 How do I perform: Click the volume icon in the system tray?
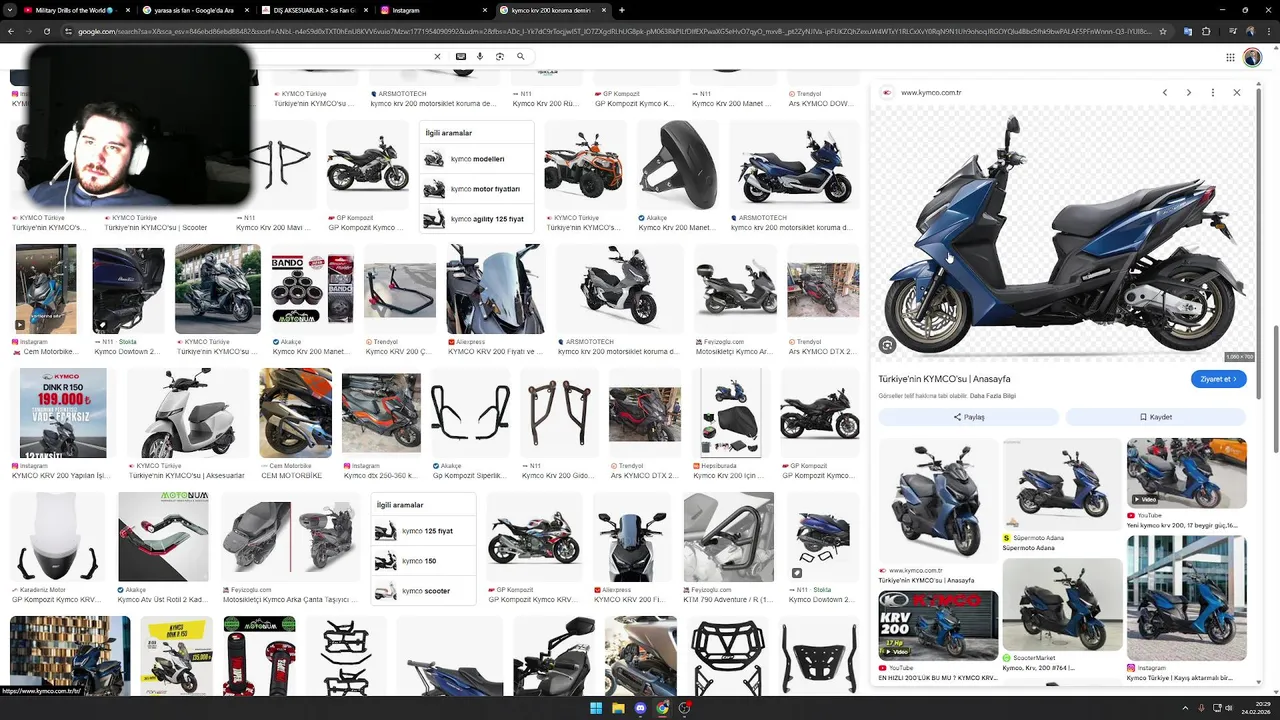[1229, 708]
